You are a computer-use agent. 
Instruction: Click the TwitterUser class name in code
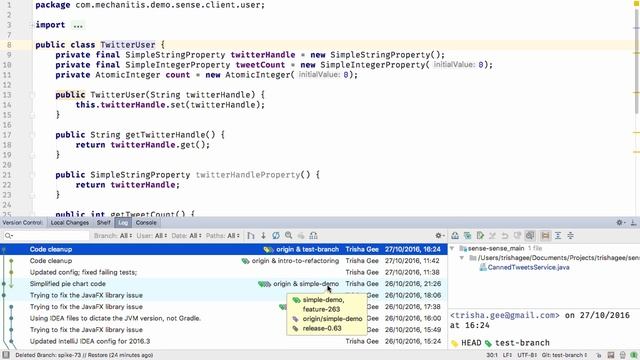click(128, 45)
